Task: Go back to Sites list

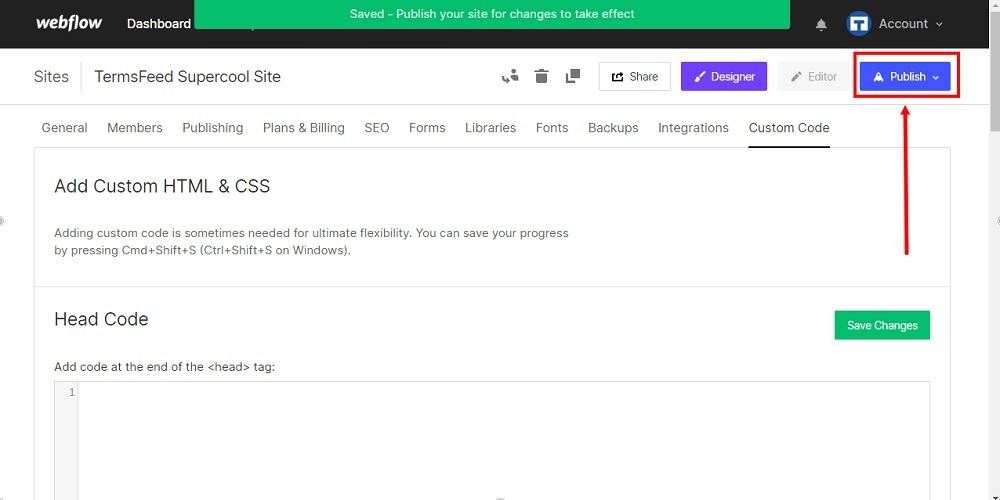Action: point(51,77)
